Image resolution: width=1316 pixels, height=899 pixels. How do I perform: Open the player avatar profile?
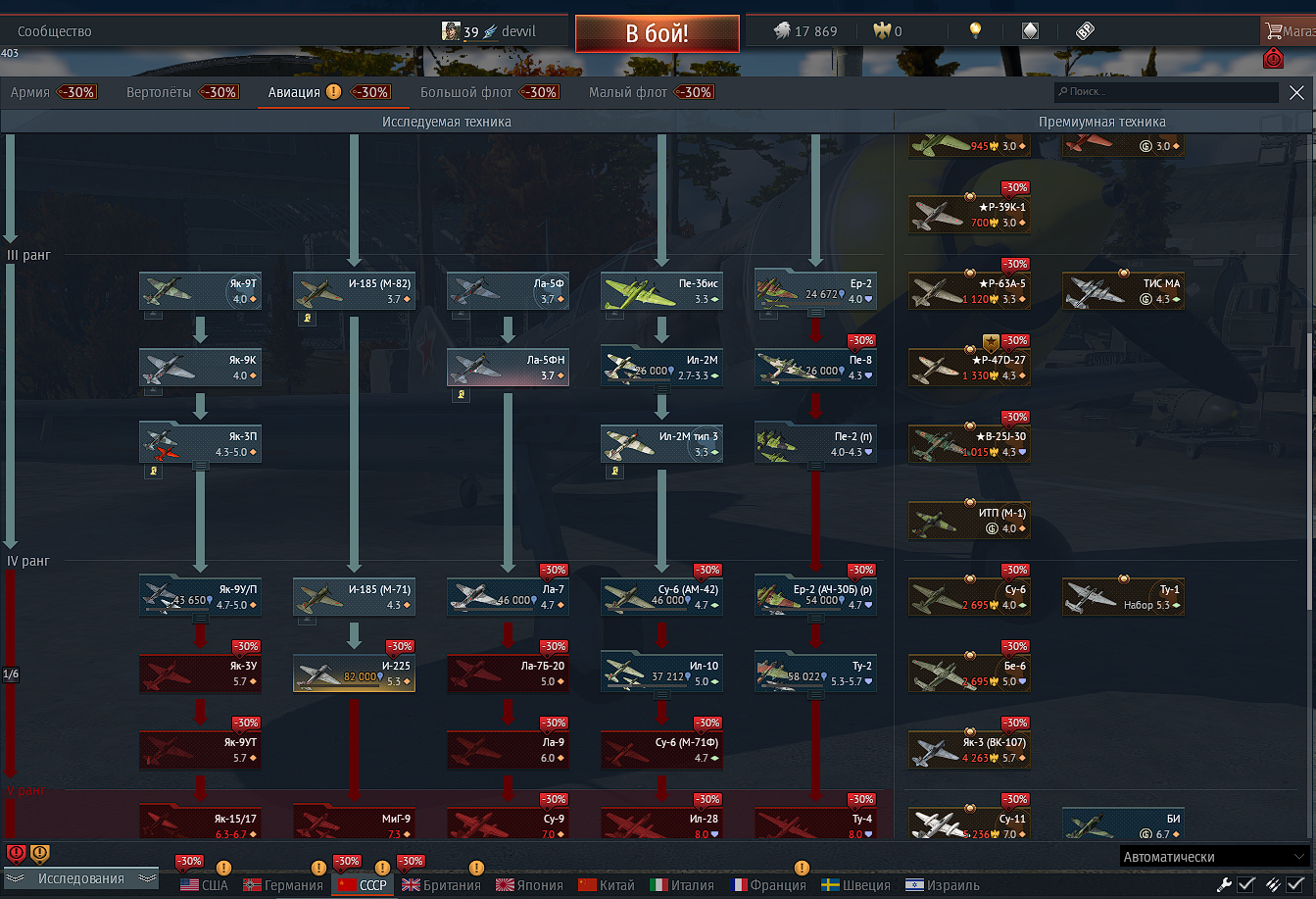(x=452, y=31)
